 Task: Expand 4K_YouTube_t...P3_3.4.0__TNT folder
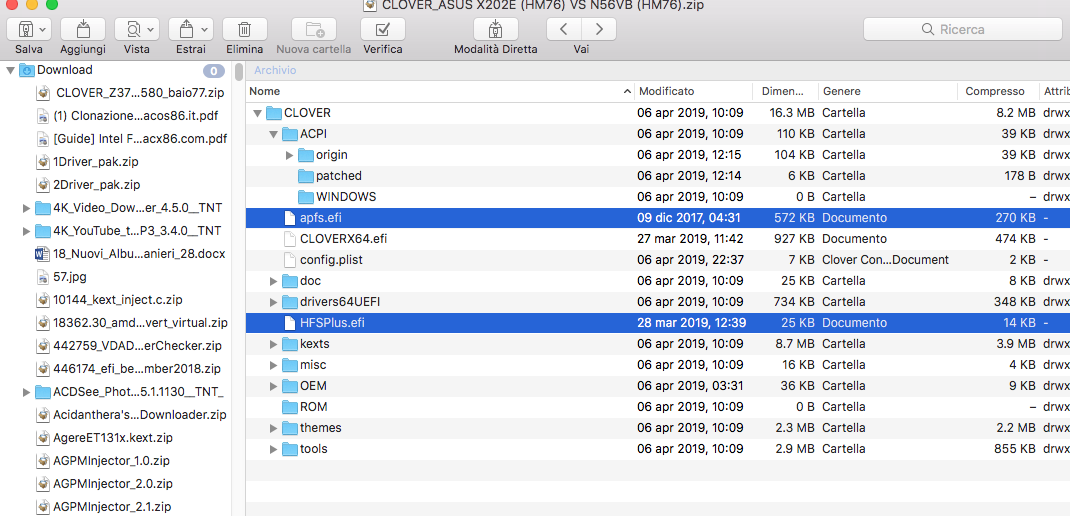(27, 231)
